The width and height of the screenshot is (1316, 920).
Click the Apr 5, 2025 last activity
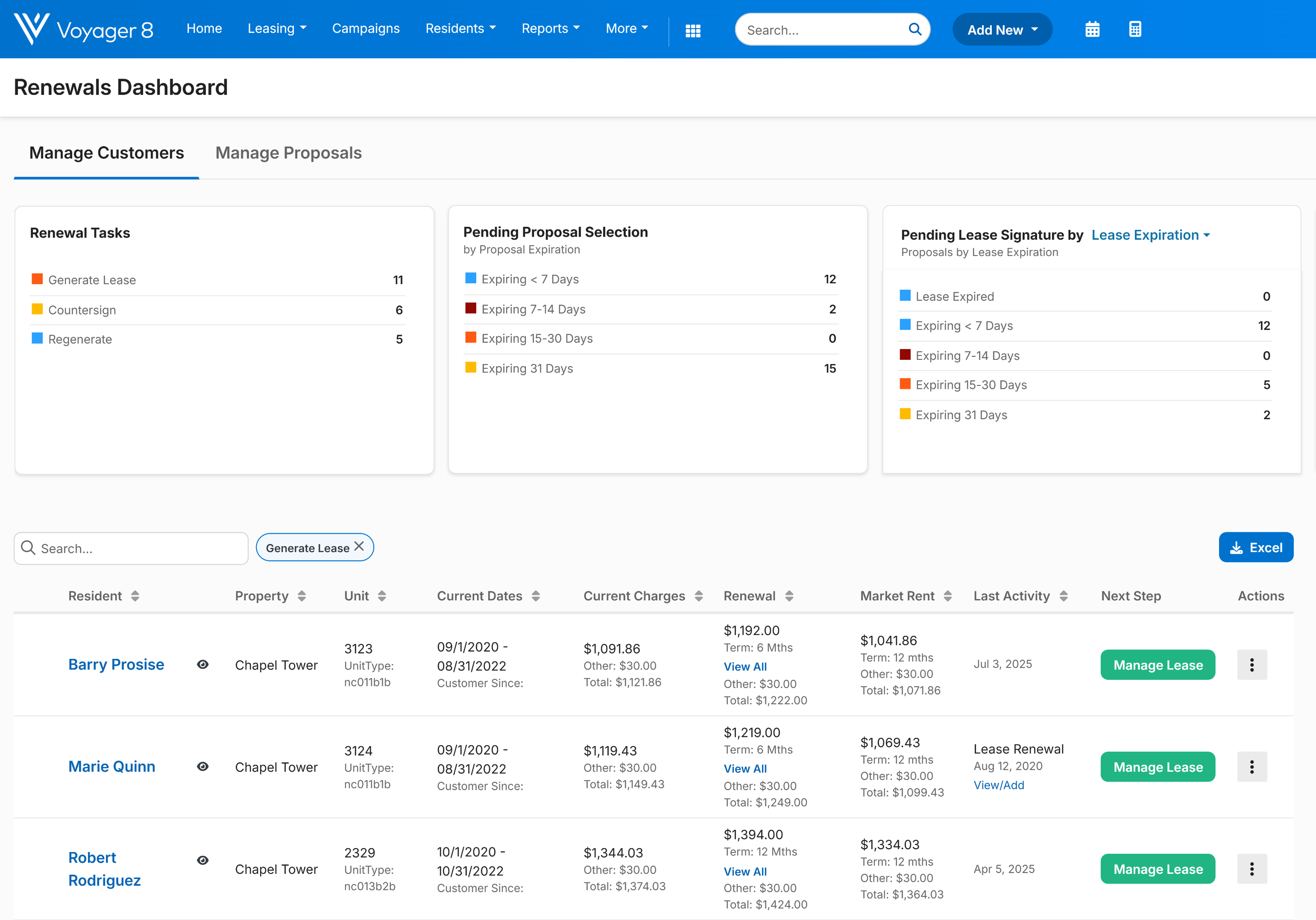pyautogui.click(x=1004, y=869)
